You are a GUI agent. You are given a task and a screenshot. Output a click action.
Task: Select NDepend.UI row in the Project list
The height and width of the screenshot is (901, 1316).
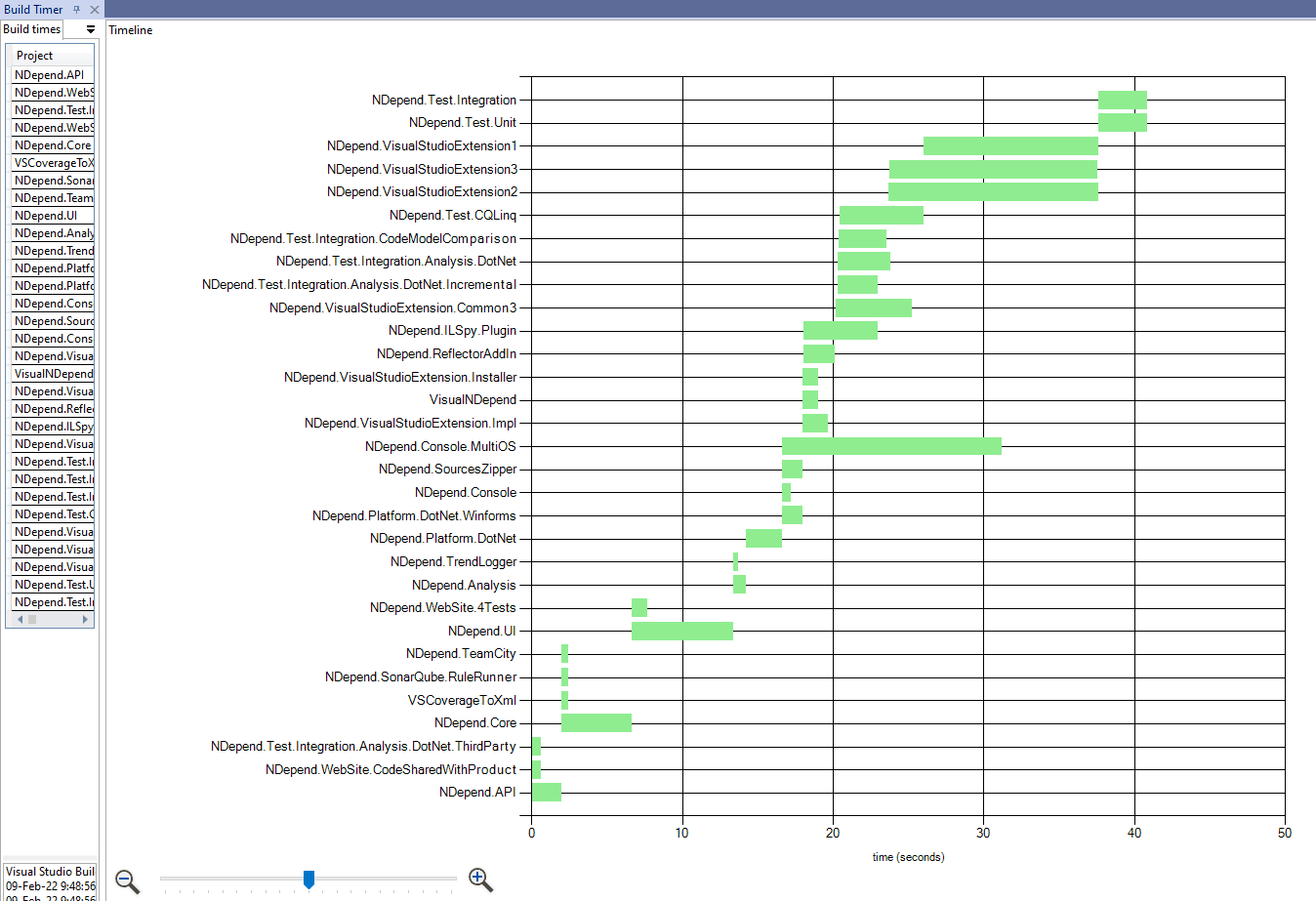(53, 216)
